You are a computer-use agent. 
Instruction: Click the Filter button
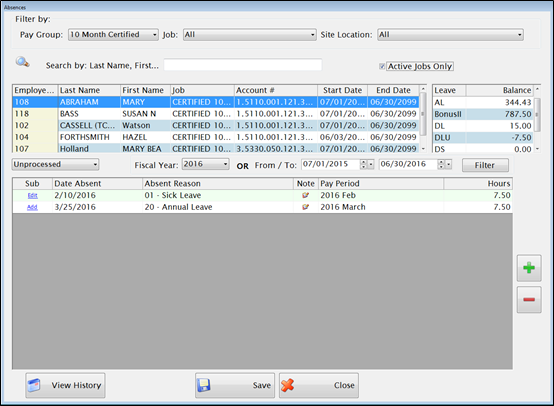485,165
